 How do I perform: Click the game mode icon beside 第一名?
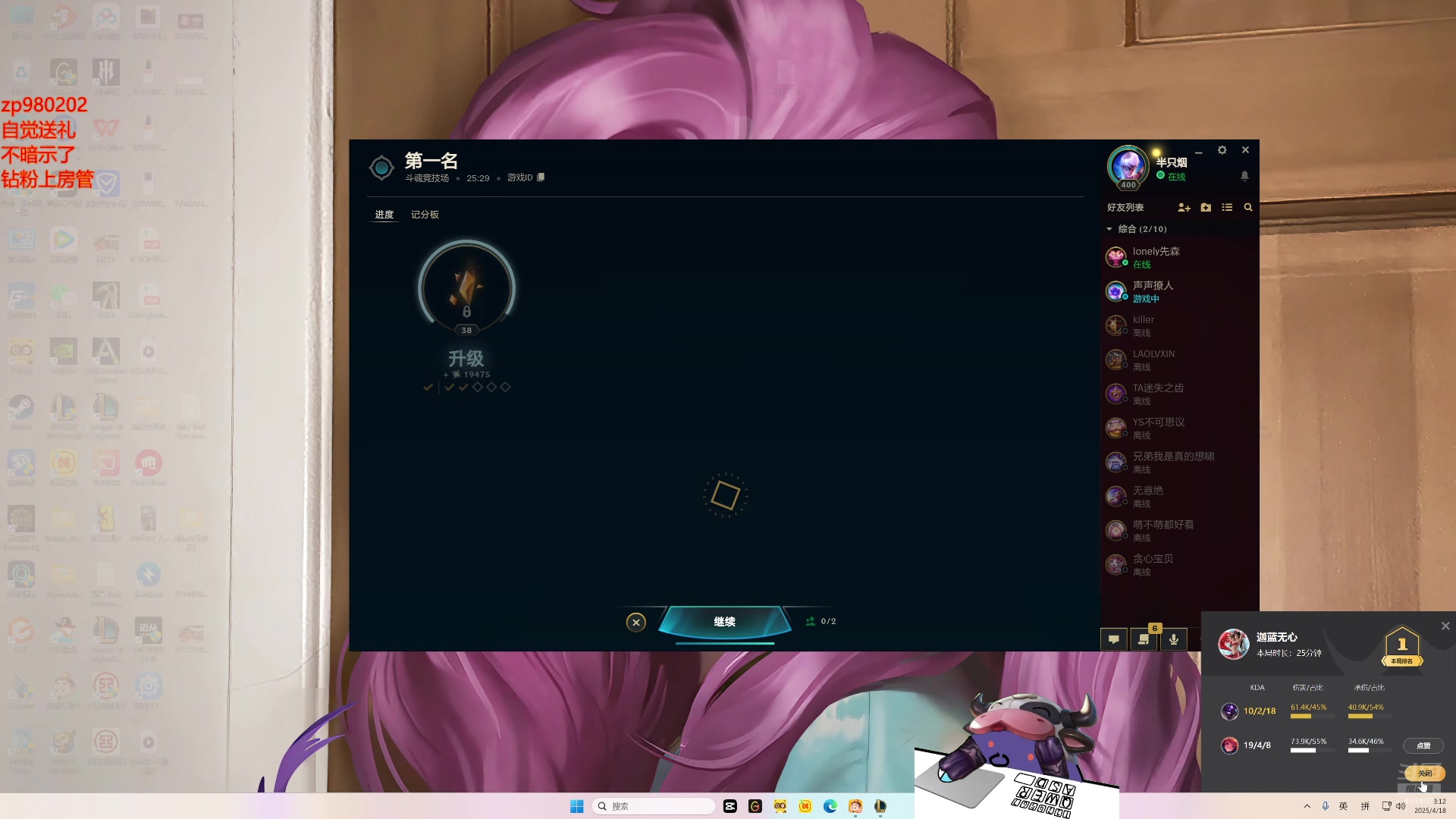[x=381, y=167]
